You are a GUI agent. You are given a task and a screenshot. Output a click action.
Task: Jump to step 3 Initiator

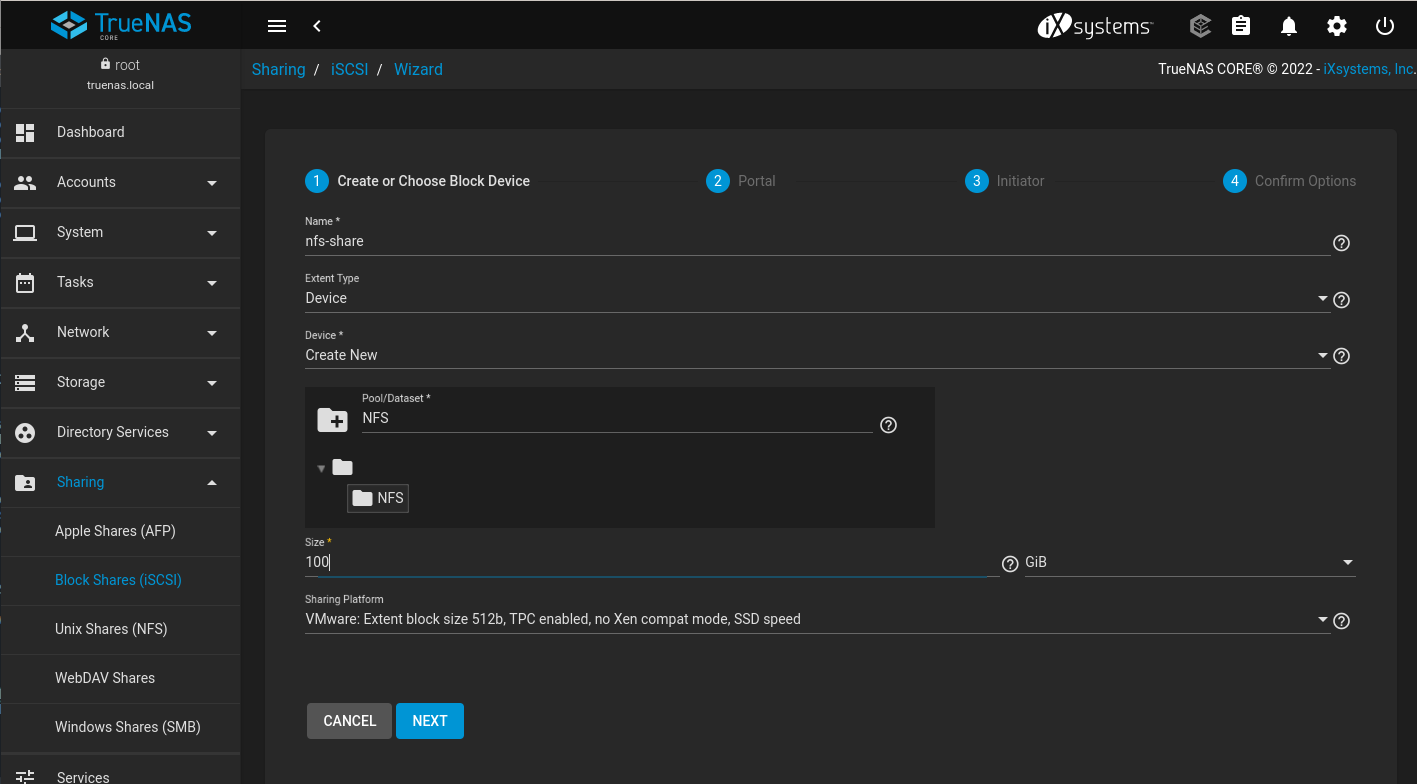1005,181
